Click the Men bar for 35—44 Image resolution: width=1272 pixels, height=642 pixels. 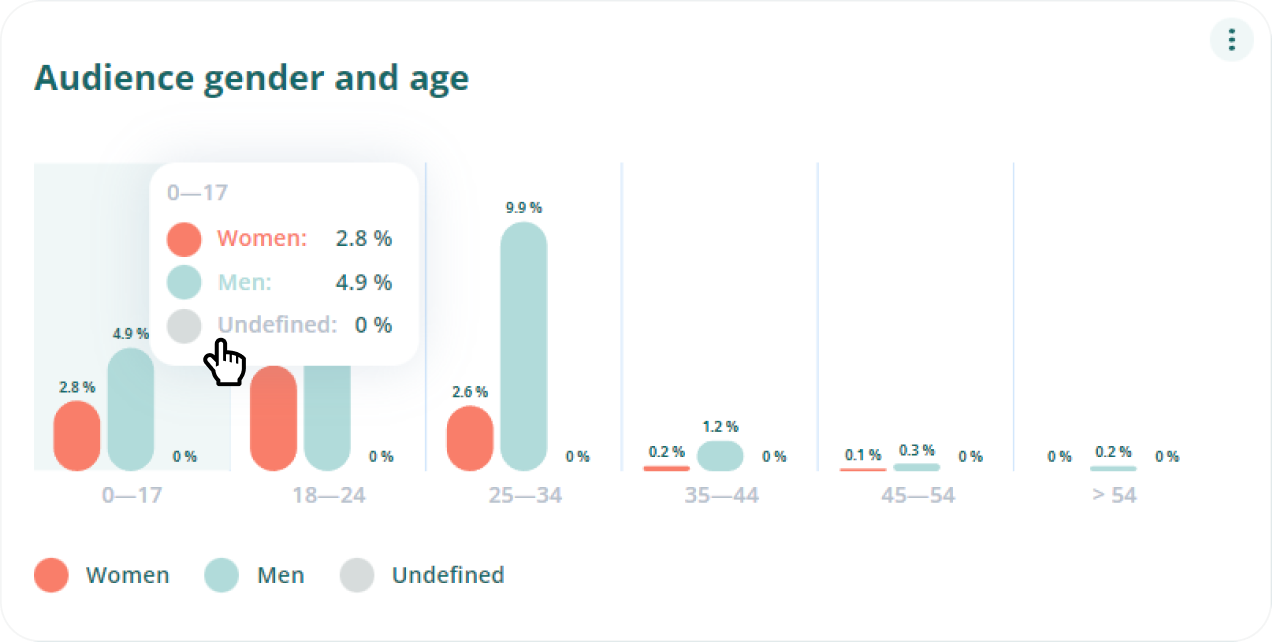click(720, 456)
